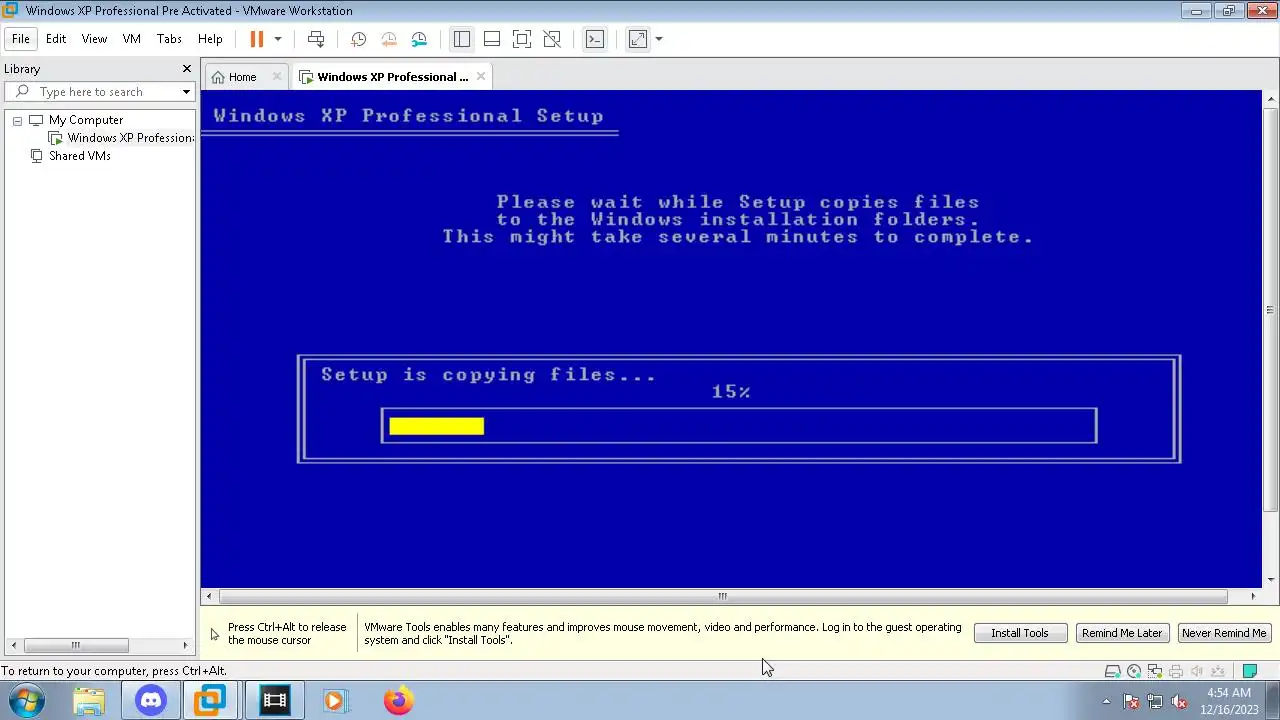Click the teal message log icon
Image resolution: width=1280 pixels, height=720 pixels.
pos(1249,671)
